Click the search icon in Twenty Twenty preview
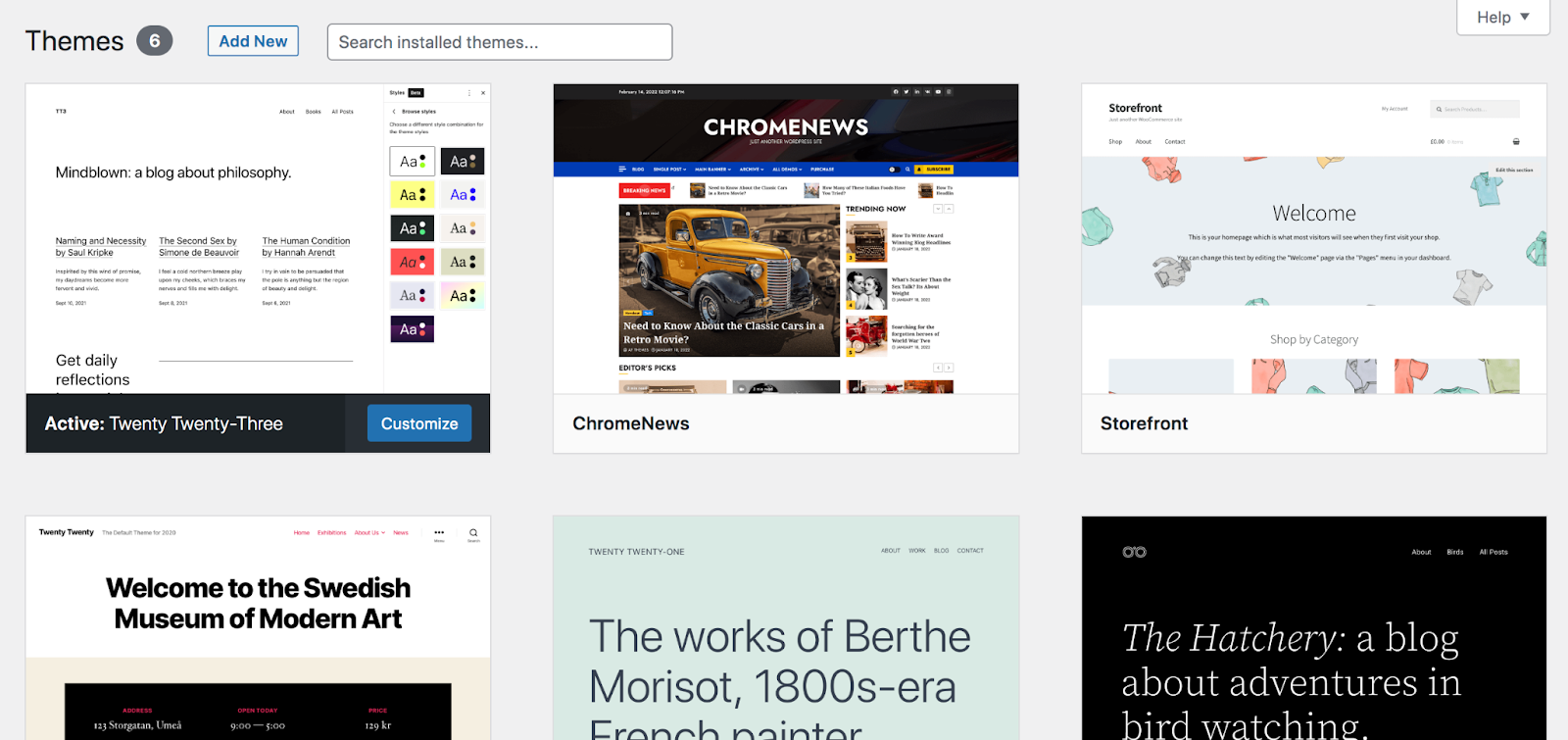This screenshot has width=1568, height=740. pos(473,534)
